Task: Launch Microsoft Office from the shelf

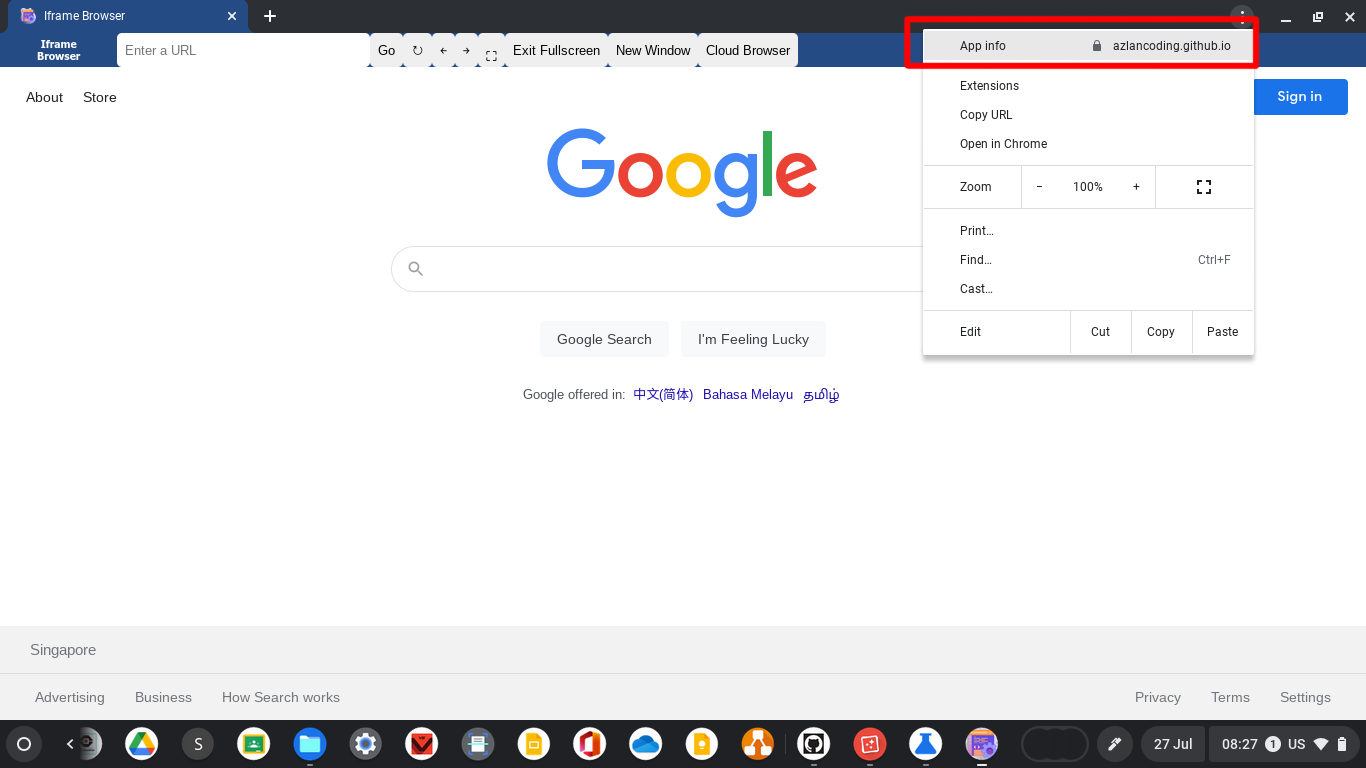Action: pos(590,744)
